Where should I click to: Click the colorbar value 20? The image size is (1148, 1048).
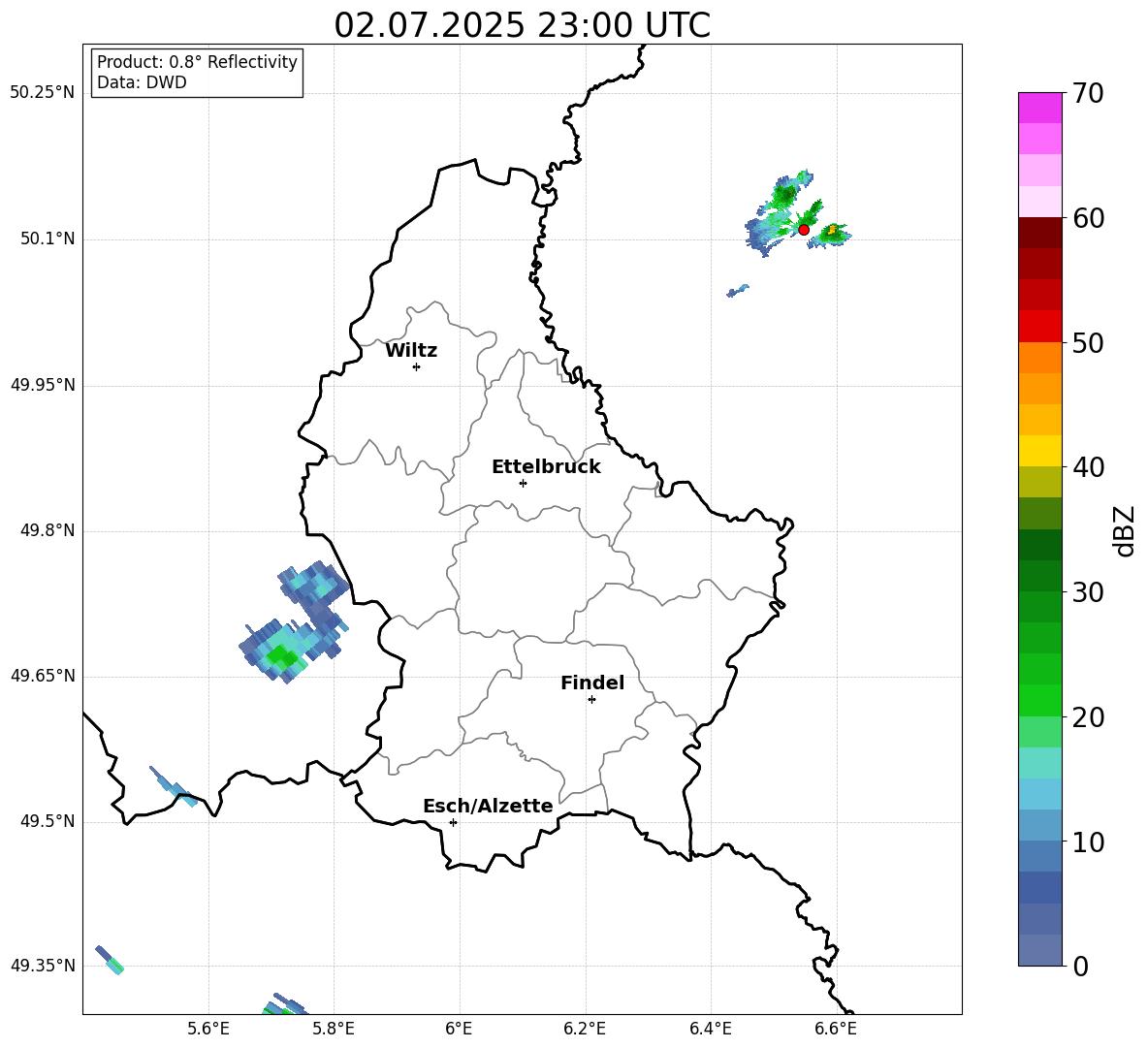[1089, 717]
